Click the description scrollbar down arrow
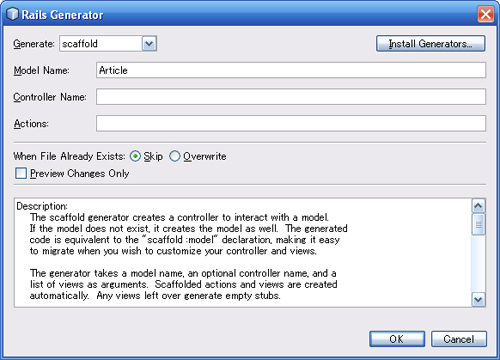This screenshot has height=360, width=500. [478, 300]
